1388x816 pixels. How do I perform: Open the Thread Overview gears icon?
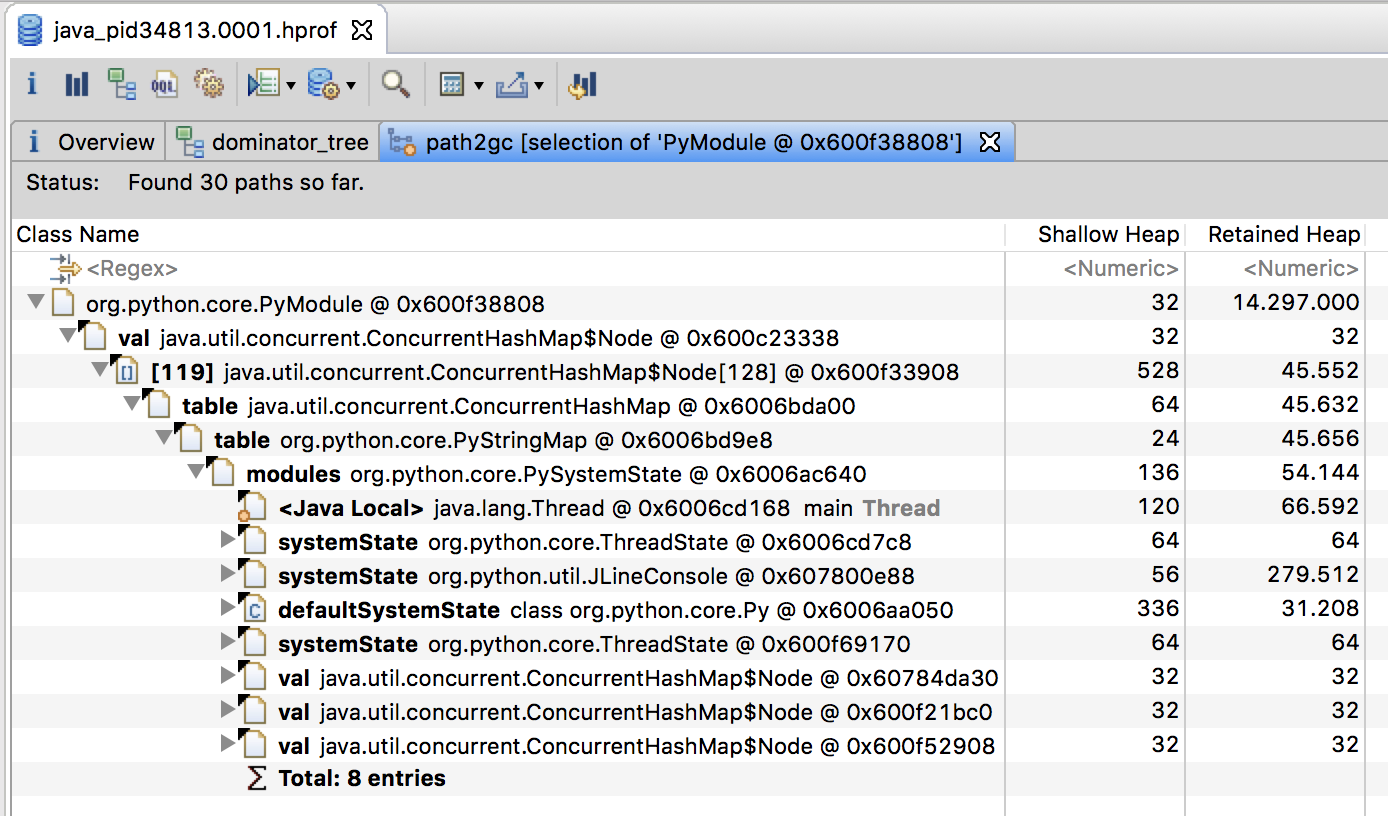(208, 84)
